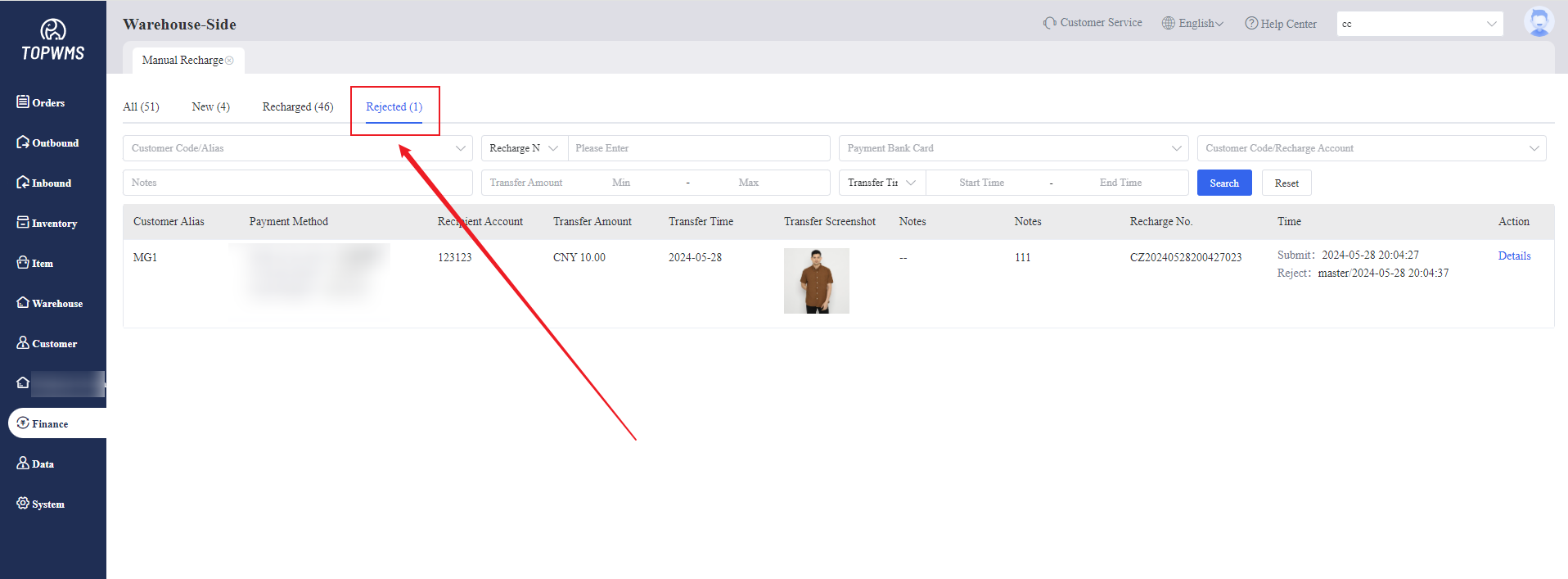Expand the English language dropdown
The height and width of the screenshot is (579, 1568).
1192,23
